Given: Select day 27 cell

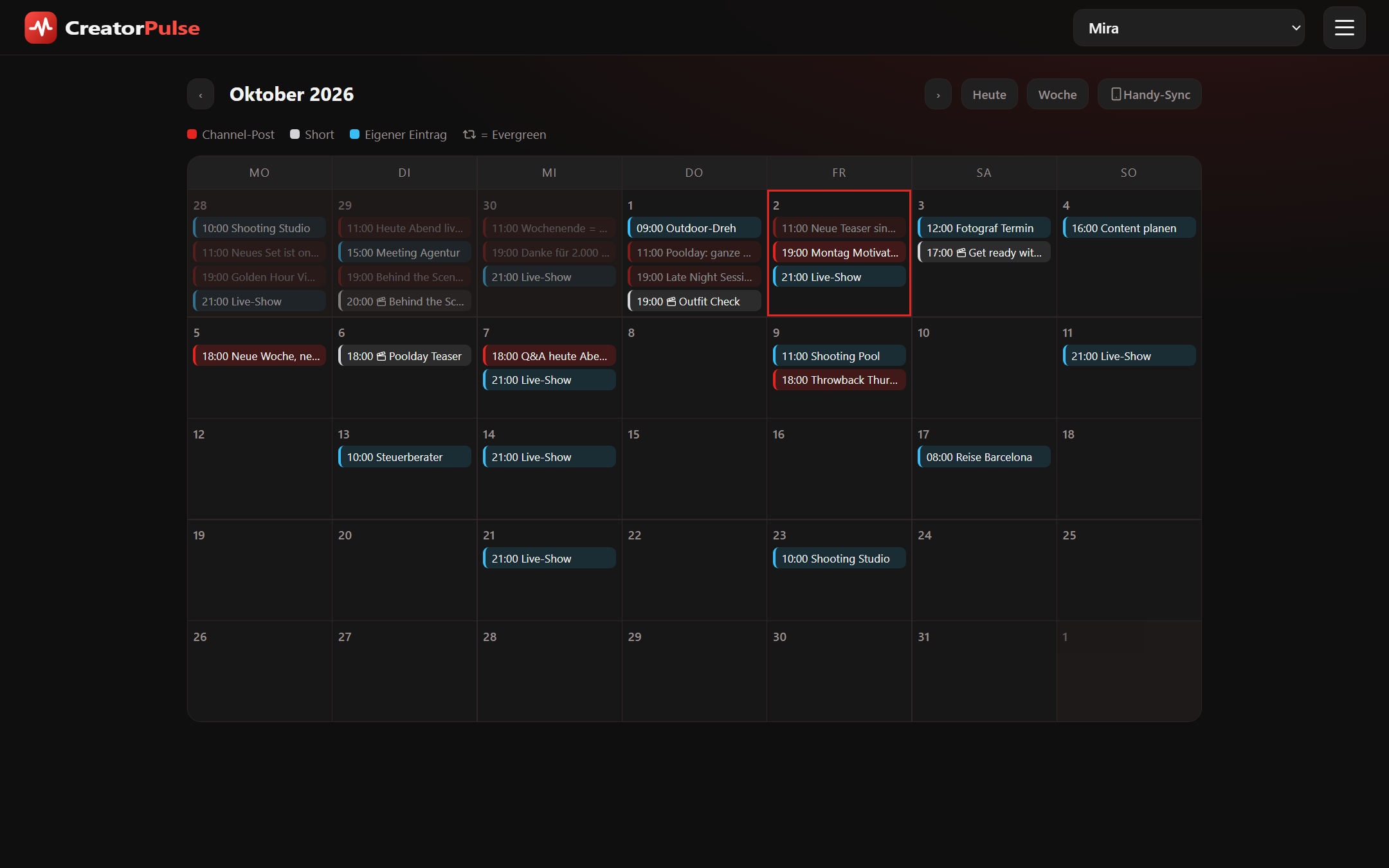Looking at the screenshot, I should tap(404, 671).
